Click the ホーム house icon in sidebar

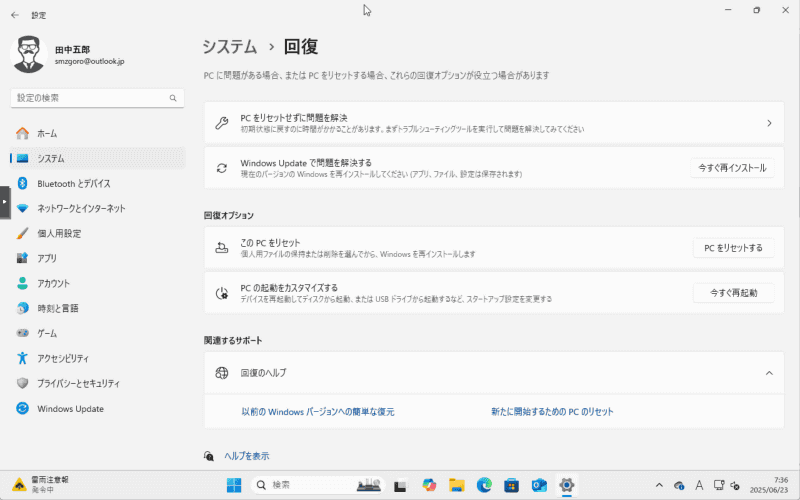pos(22,134)
